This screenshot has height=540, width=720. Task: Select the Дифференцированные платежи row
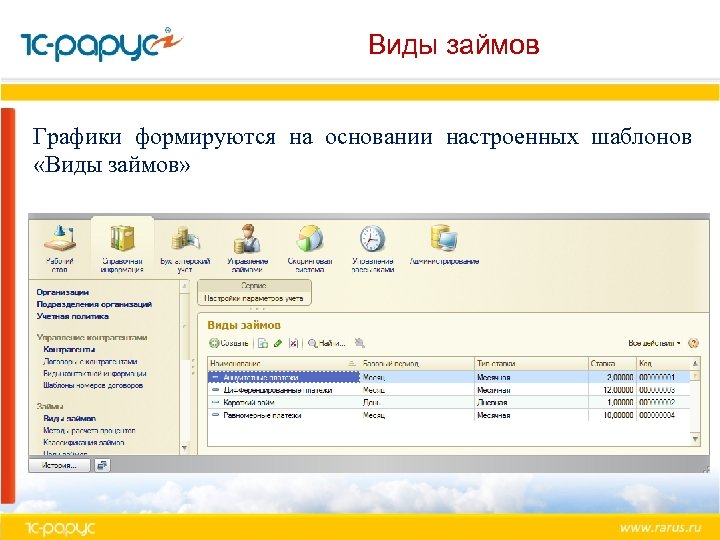(448, 390)
